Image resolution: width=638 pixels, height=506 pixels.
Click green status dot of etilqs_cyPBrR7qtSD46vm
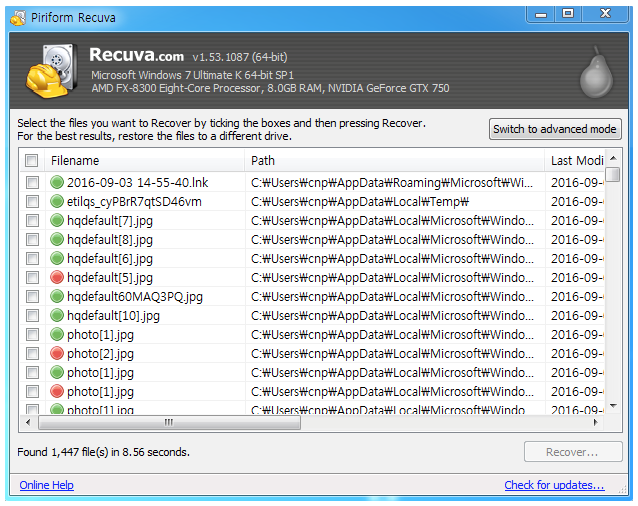[x=57, y=201]
